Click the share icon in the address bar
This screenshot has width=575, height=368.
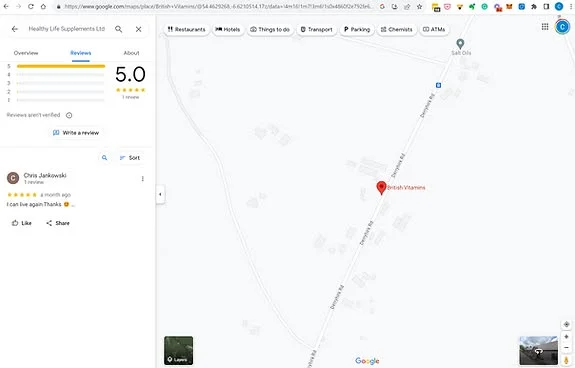point(407,6)
